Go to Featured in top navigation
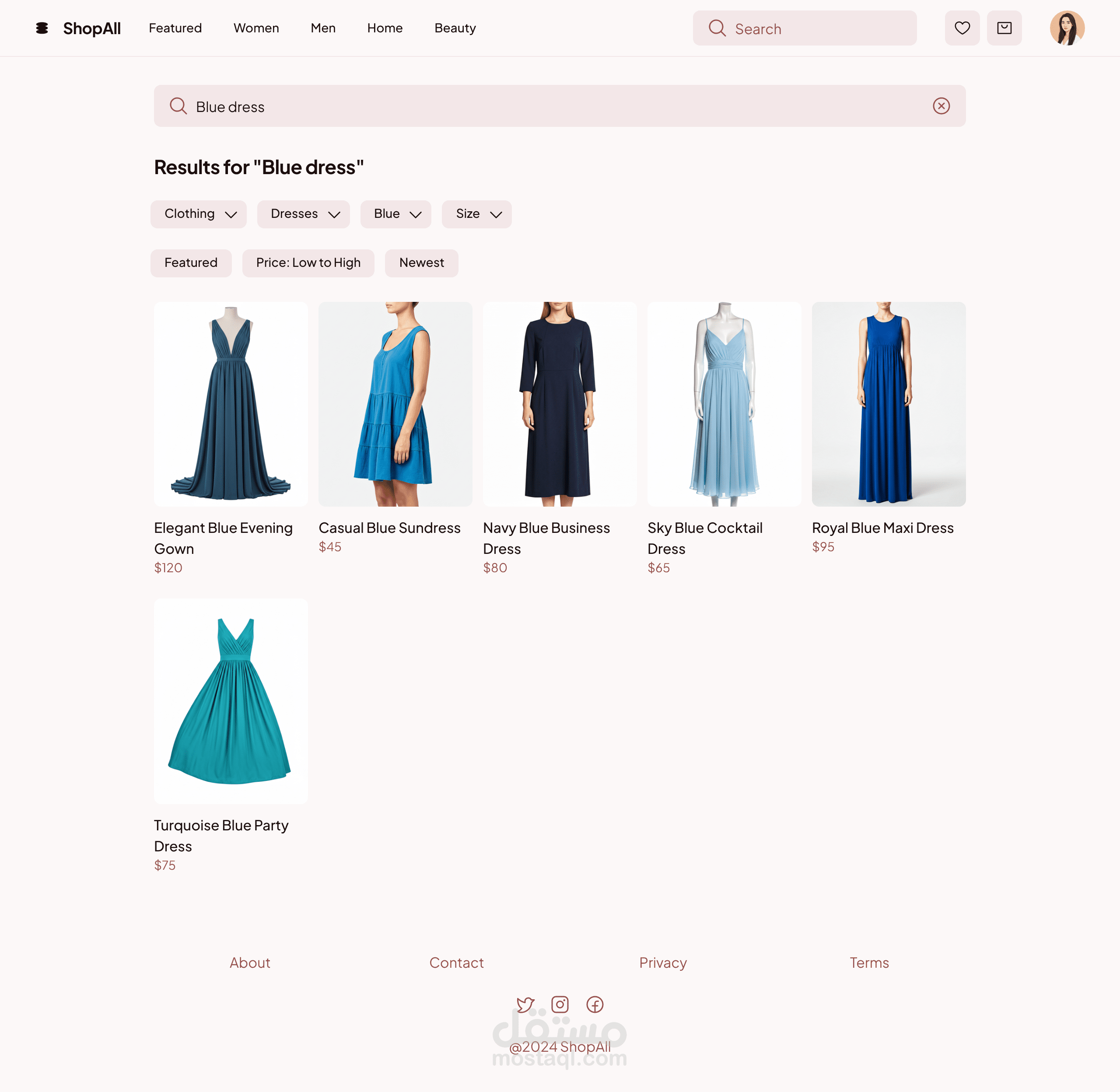This screenshot has width=1120, height=1092. tap(175, 28)
